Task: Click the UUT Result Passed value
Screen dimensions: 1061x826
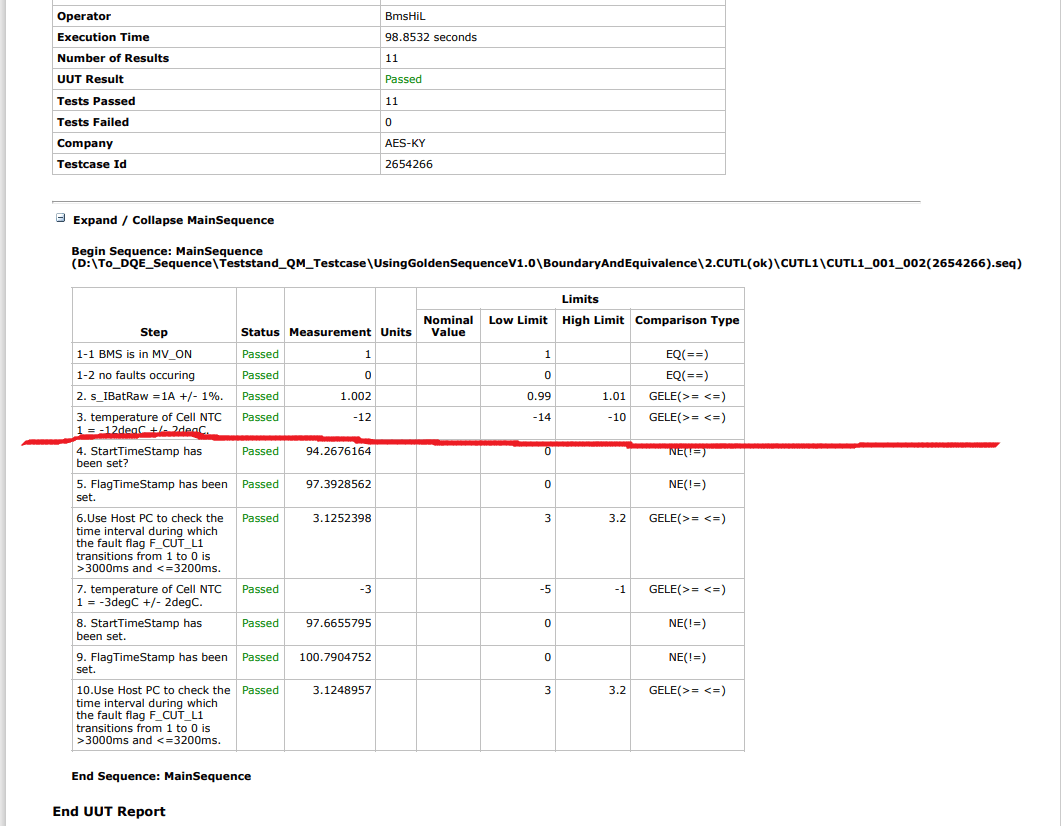Action: (x=403, y=79)
